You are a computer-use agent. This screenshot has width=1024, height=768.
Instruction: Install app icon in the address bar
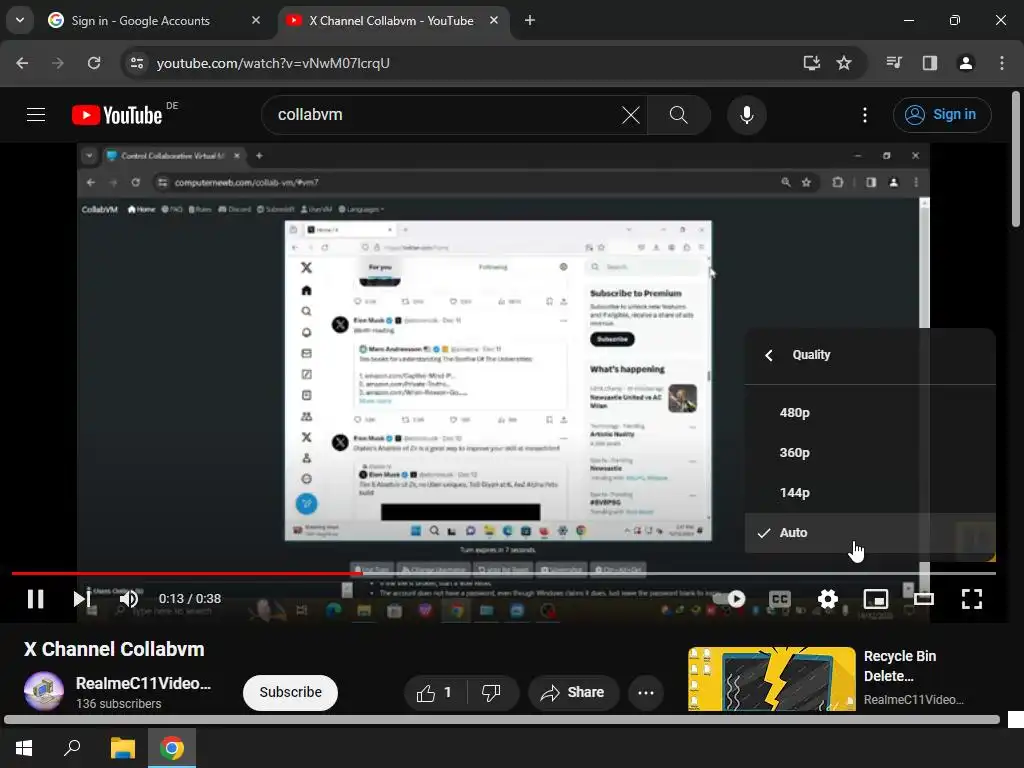click(811, 63)
